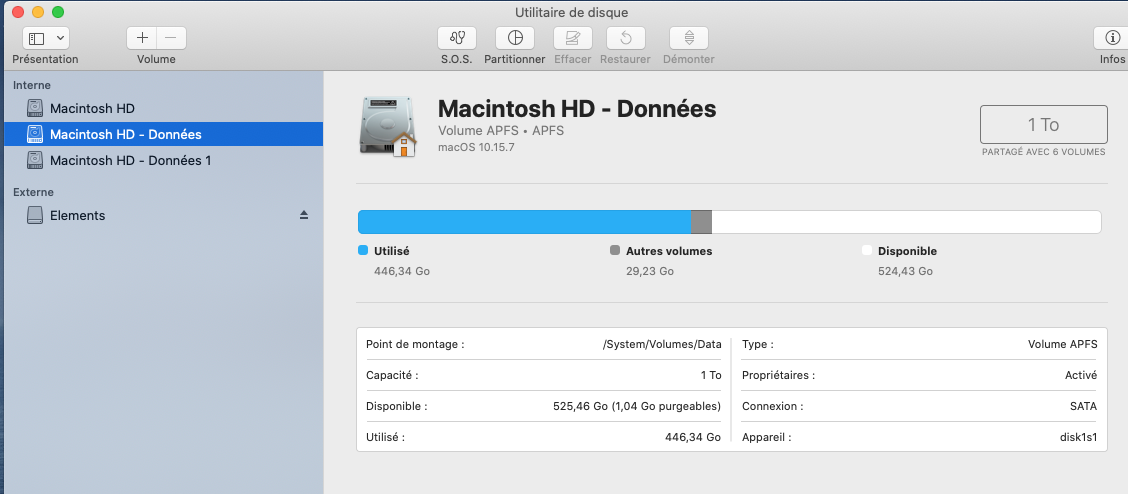Select Macintosh HD - Données volume

pos(125,134)
